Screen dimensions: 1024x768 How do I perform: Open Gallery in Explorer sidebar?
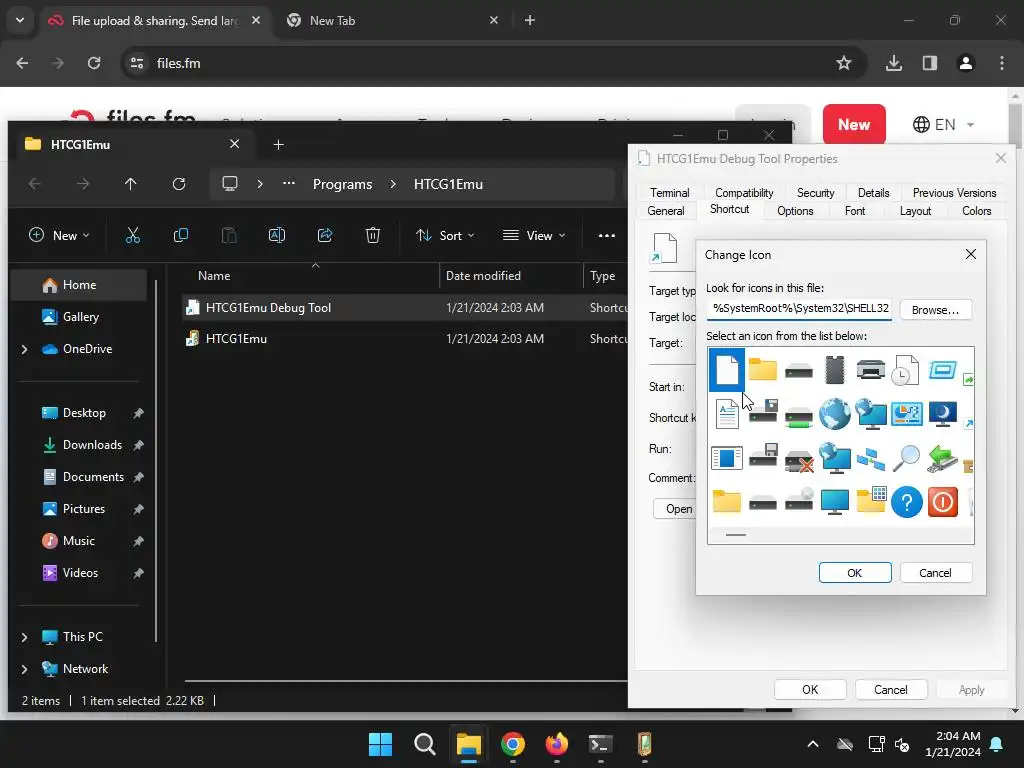(78, 317)
